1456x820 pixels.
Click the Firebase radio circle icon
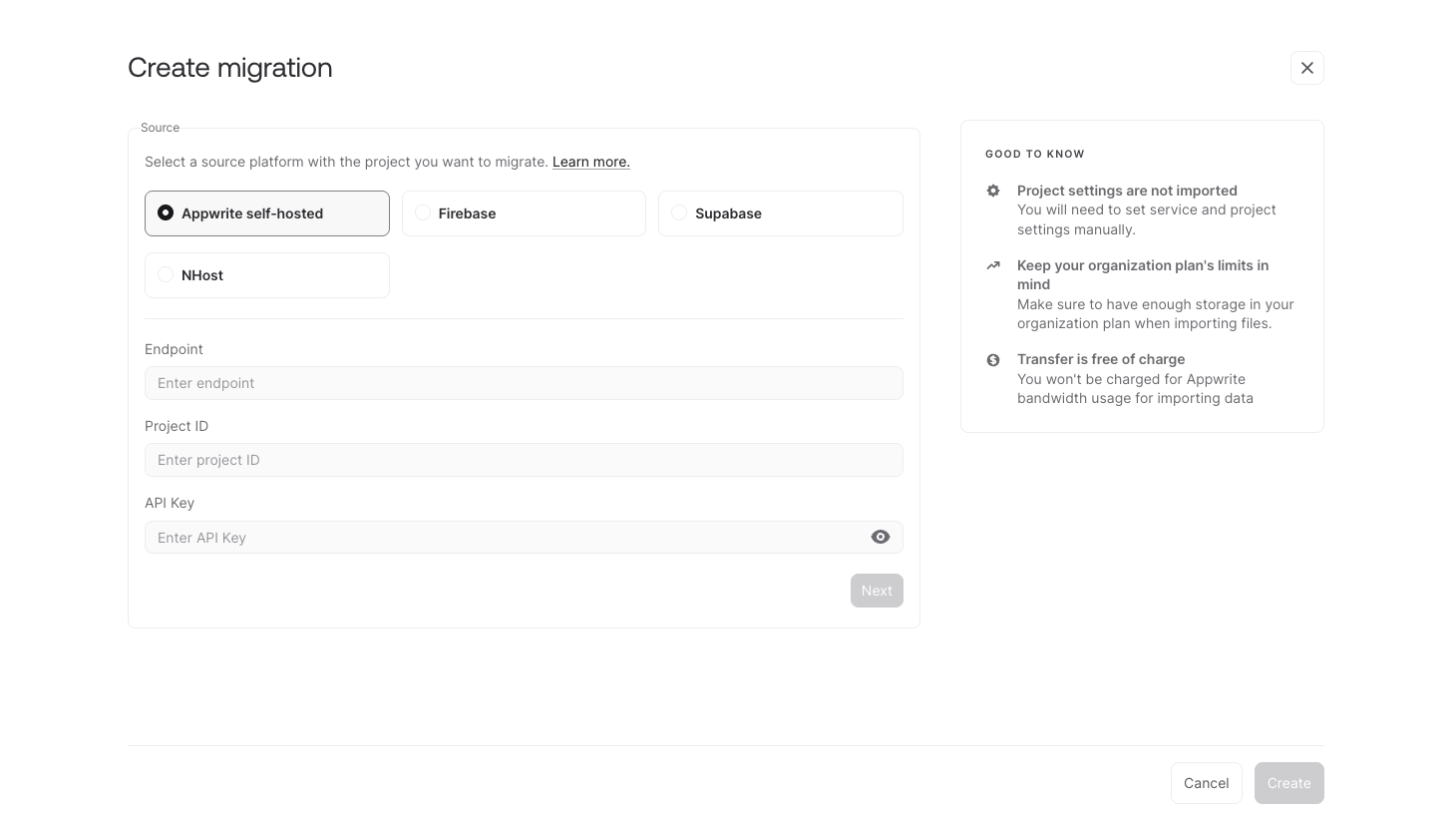[423, 212]
